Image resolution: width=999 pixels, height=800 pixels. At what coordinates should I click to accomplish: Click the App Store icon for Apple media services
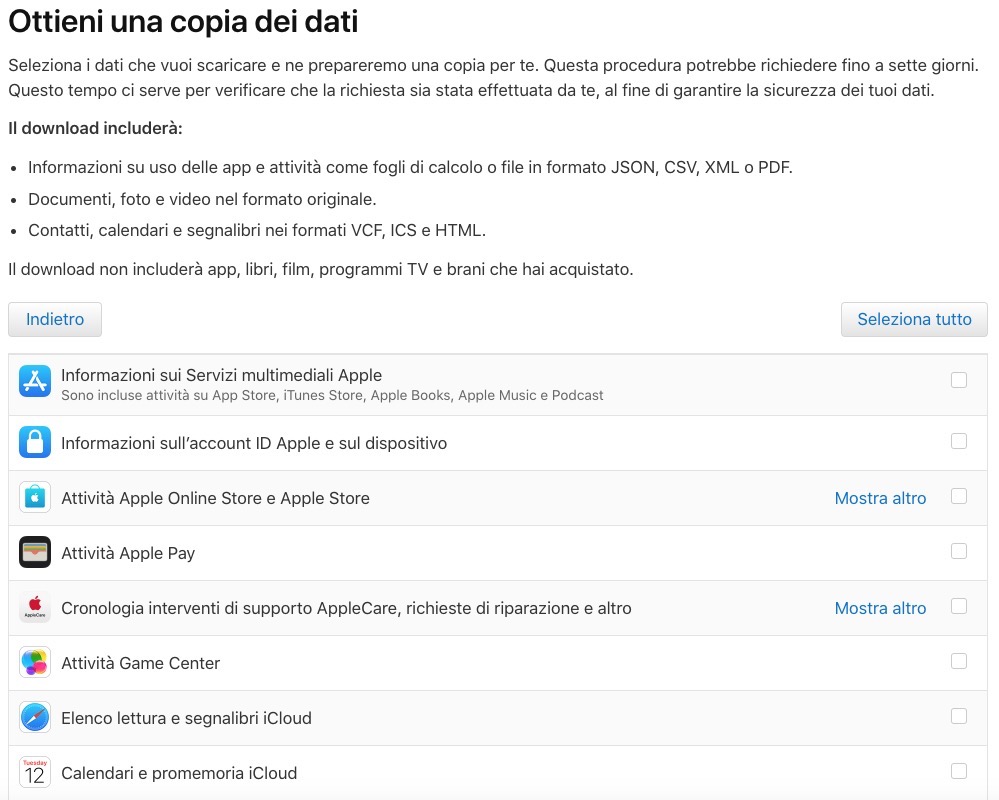point(35,381)
